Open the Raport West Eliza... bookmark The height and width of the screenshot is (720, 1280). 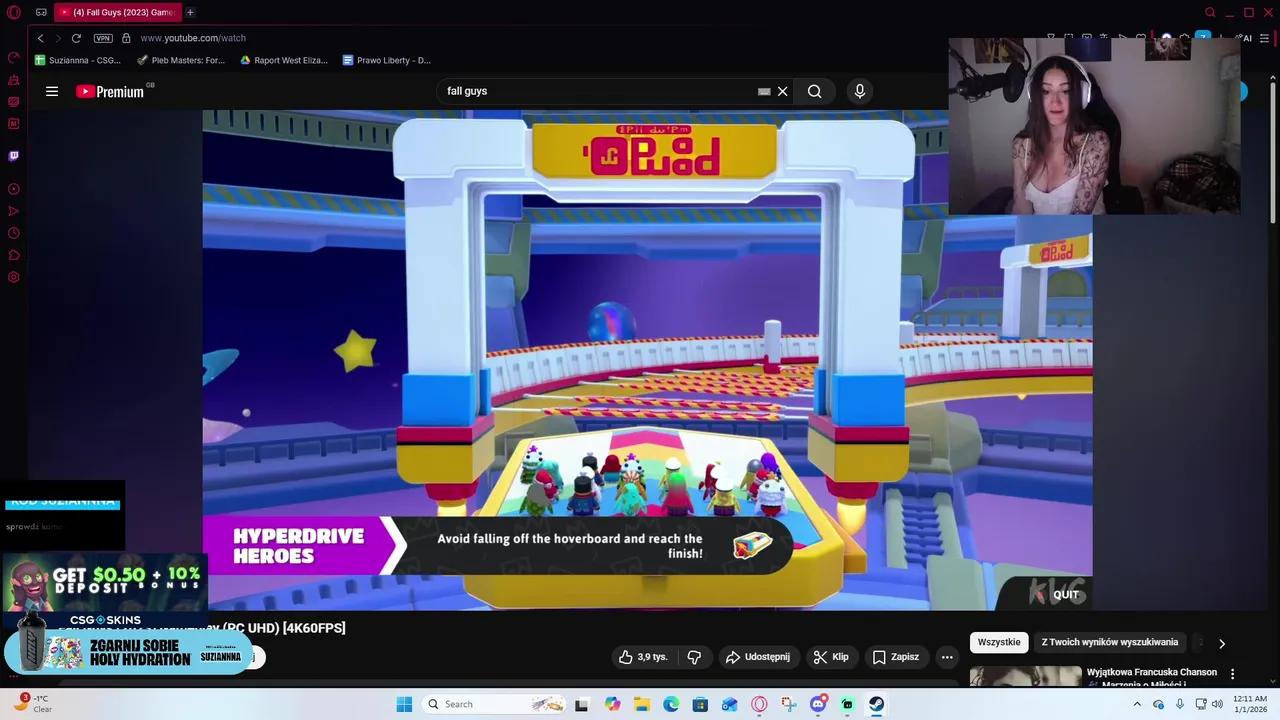(x=284, y=60)
